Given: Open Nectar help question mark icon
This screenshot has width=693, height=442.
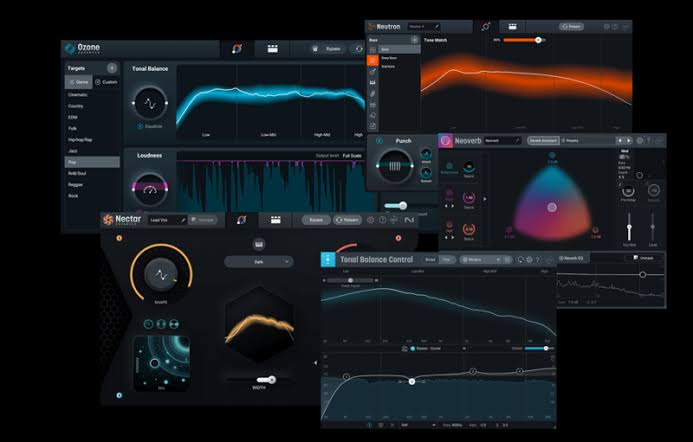Looking at the screenshot, I should point(382,220).
